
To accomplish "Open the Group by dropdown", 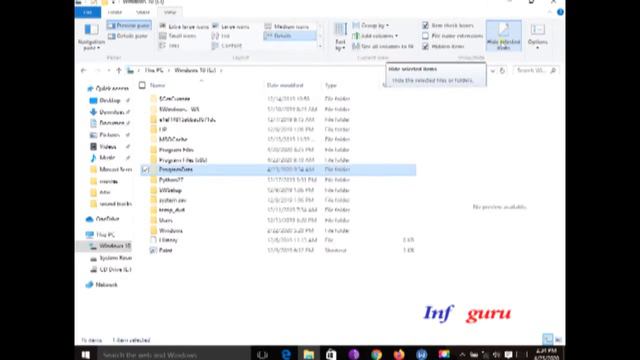I will (371, 25).
